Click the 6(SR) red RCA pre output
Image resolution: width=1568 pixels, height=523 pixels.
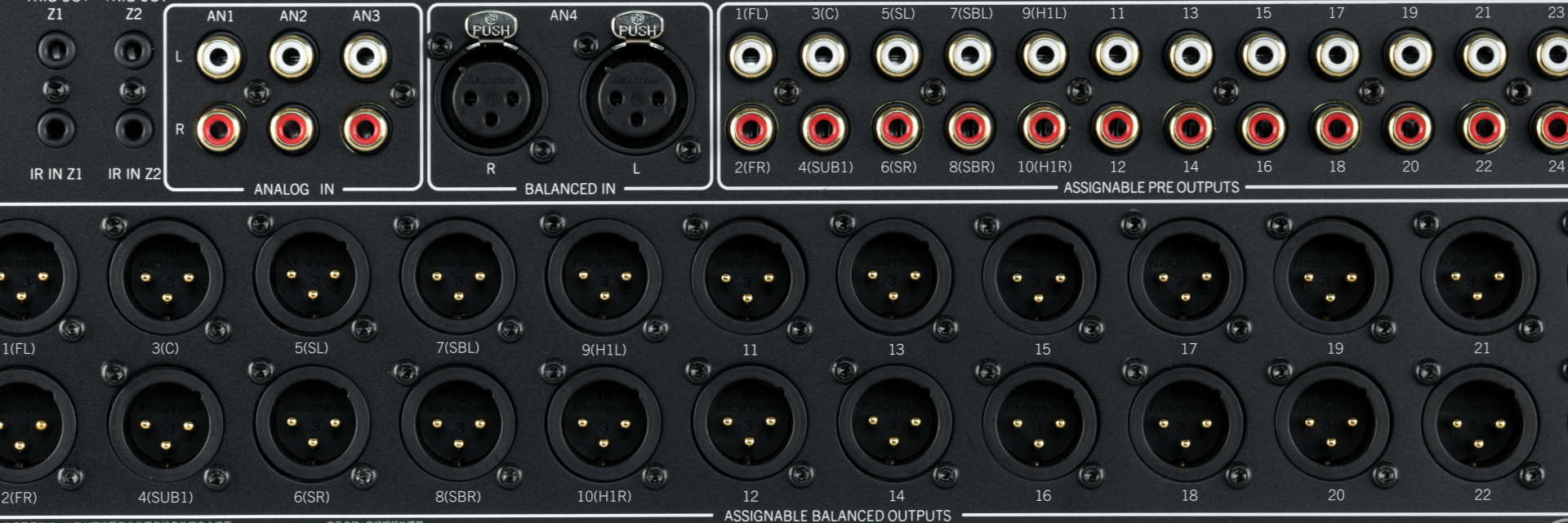[x=898, y=128]
